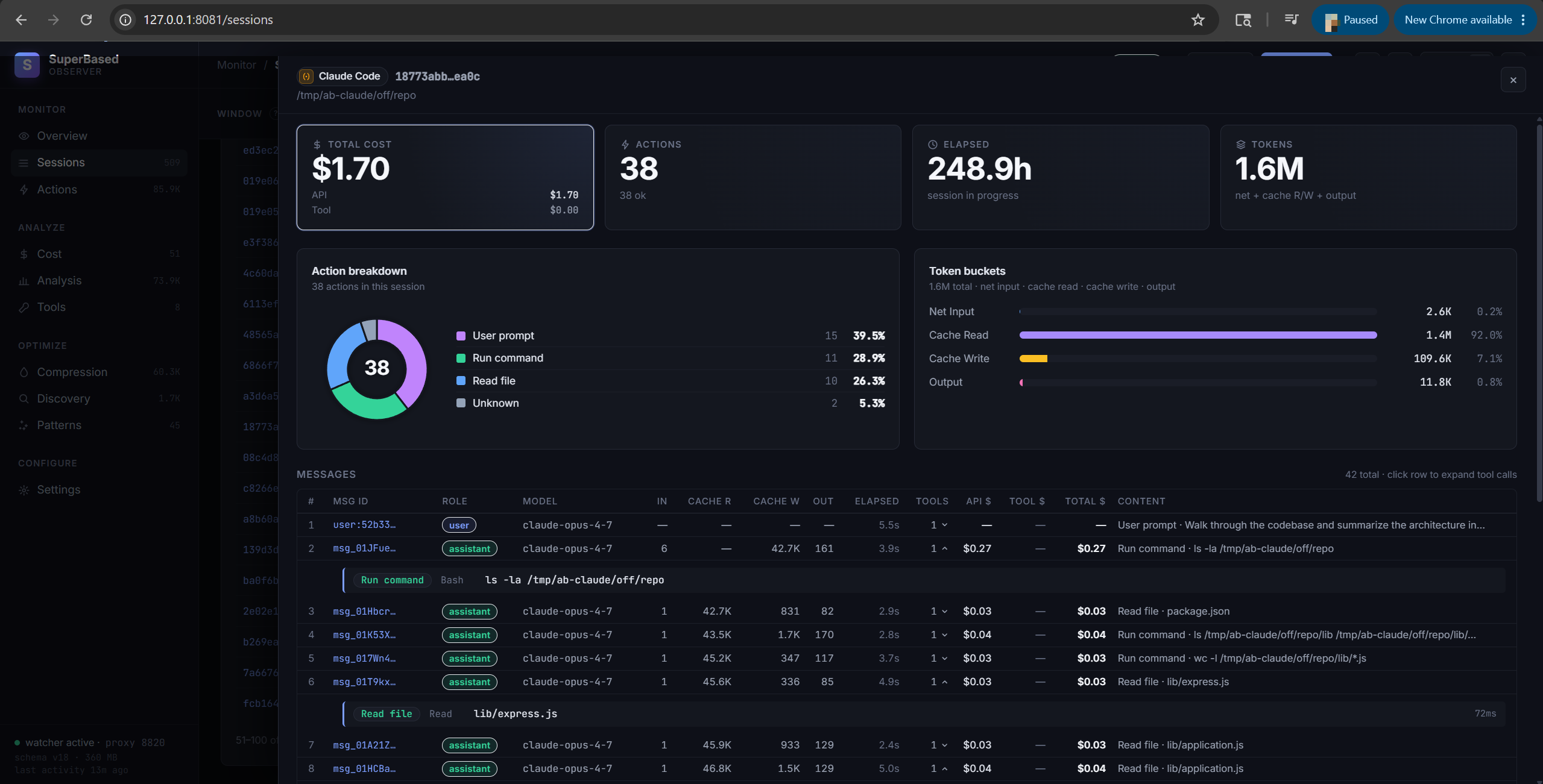1543x784 pixels.
Task: Reload the page with the refresh icon
Action: pos(86,20)
